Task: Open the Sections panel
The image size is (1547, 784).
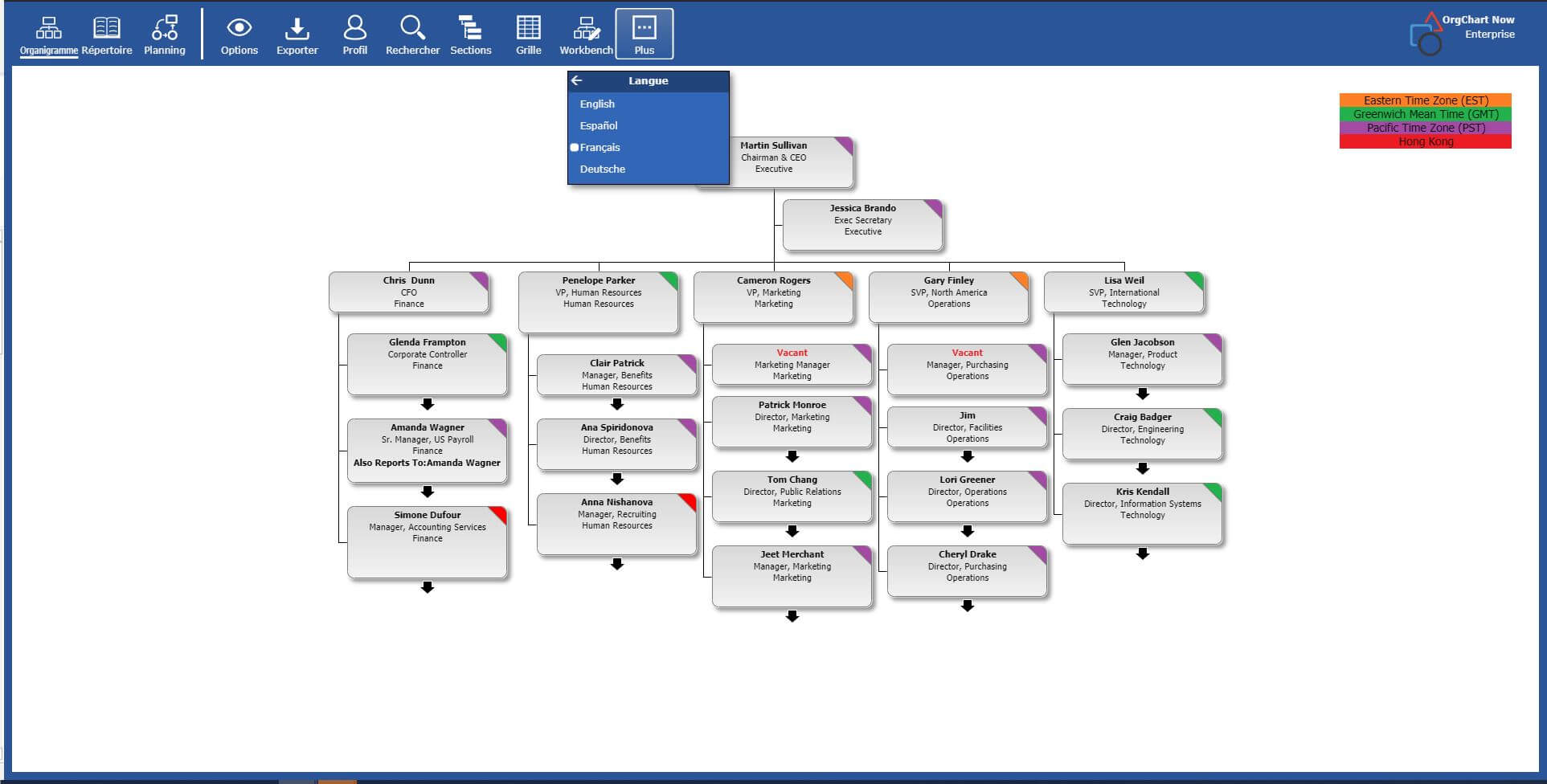Action: pos(470,36)
